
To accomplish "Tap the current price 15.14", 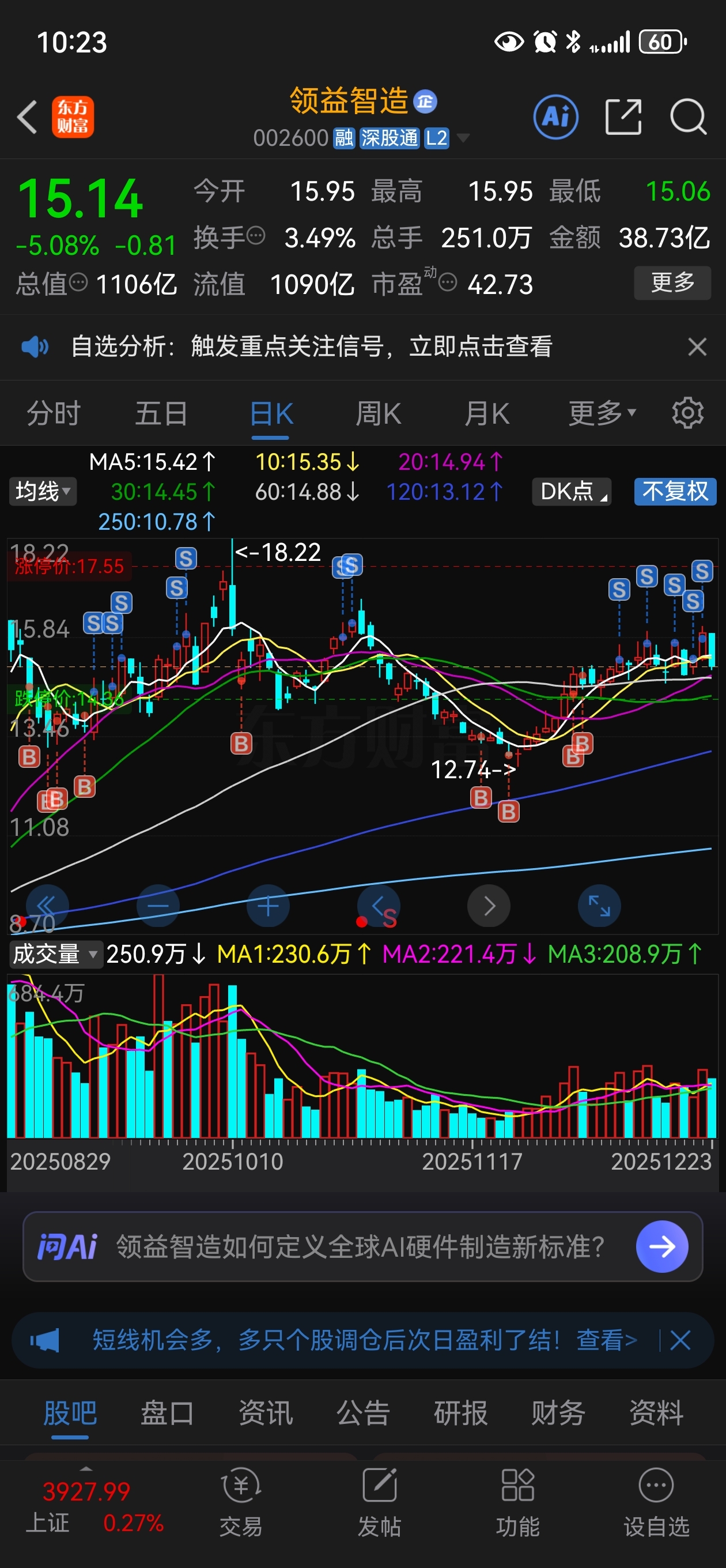I will [x=80, y=198].
